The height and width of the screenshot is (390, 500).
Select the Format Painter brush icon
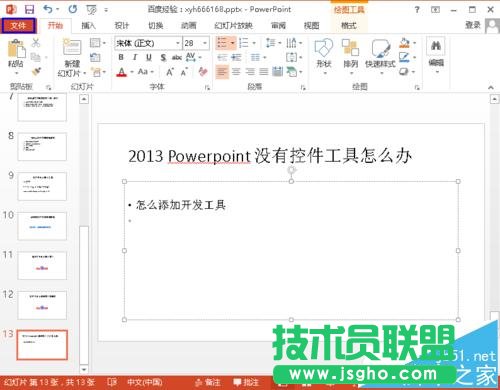(36, 71)
